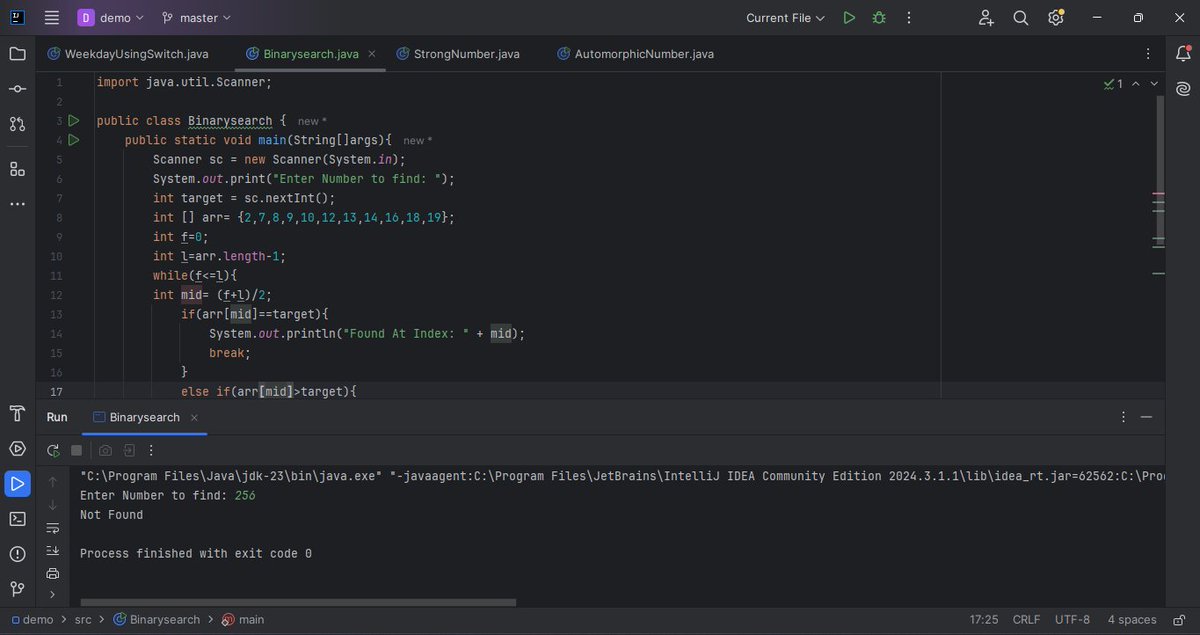Toggle soft-wrap in Run console
The width and height of the screenshot is (1200, 635).
(53, 528)
